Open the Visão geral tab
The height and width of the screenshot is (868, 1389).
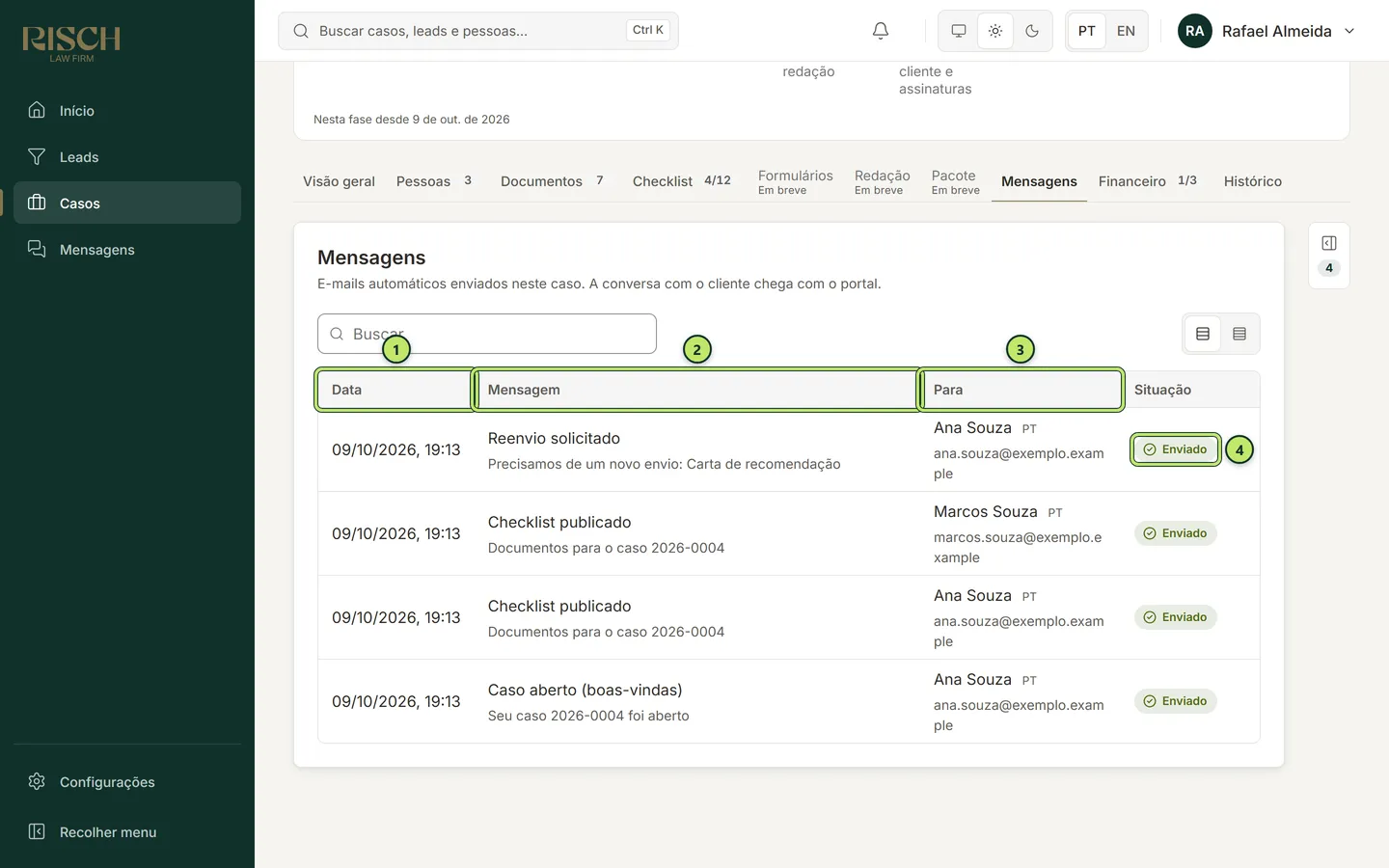(x=339, y=181)
